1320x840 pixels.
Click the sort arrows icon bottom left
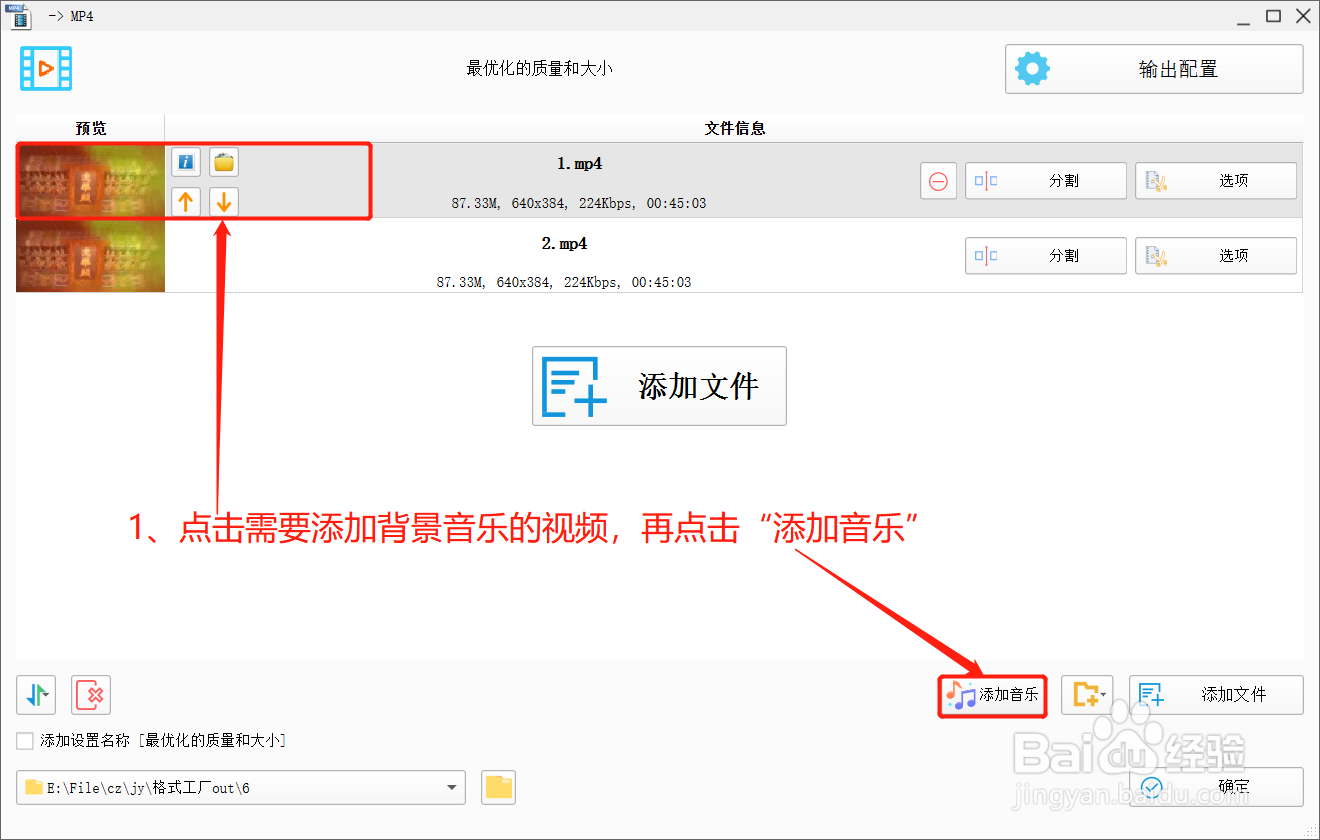(x=36, y=695)
